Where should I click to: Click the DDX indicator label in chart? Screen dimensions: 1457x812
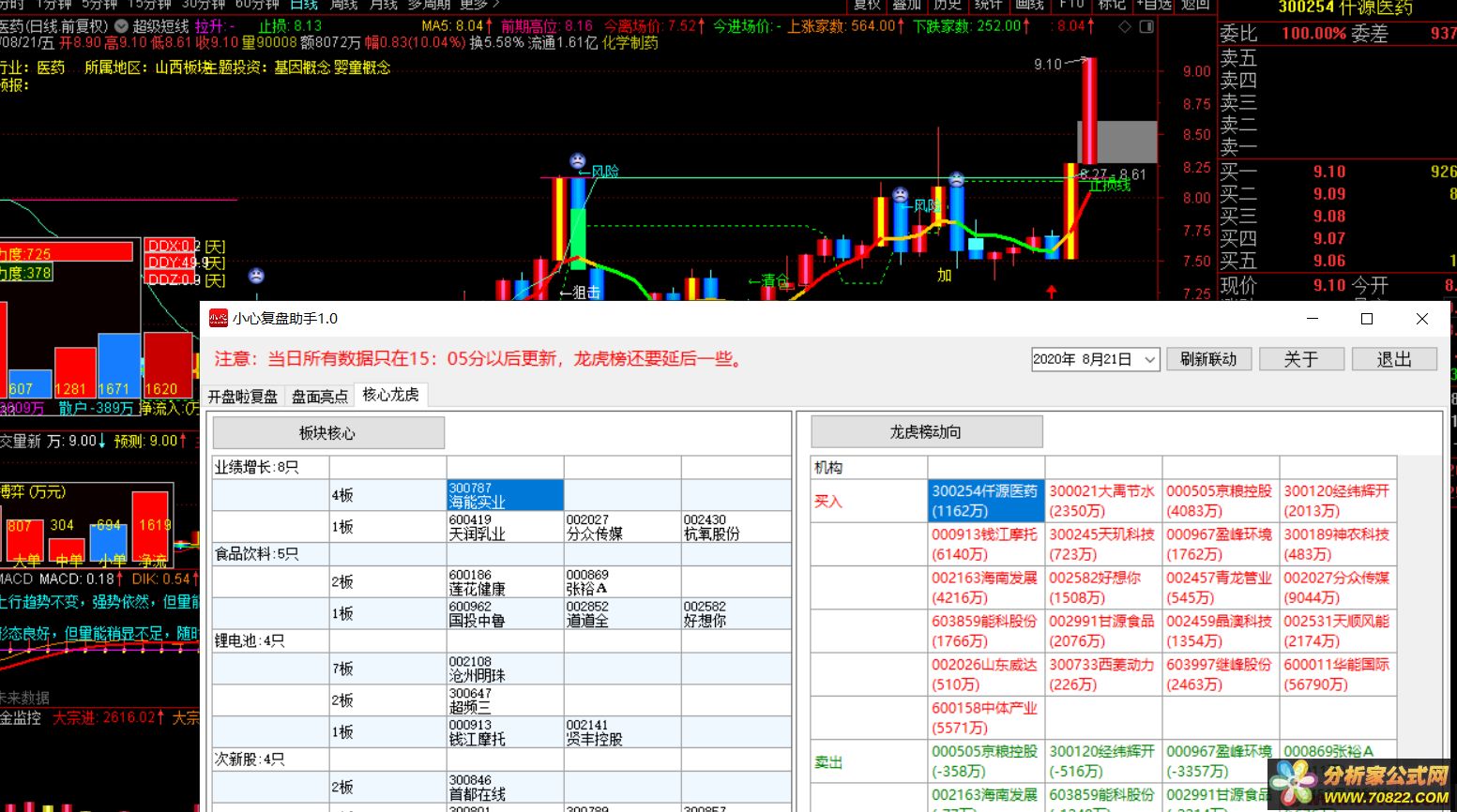coord(171,247)
